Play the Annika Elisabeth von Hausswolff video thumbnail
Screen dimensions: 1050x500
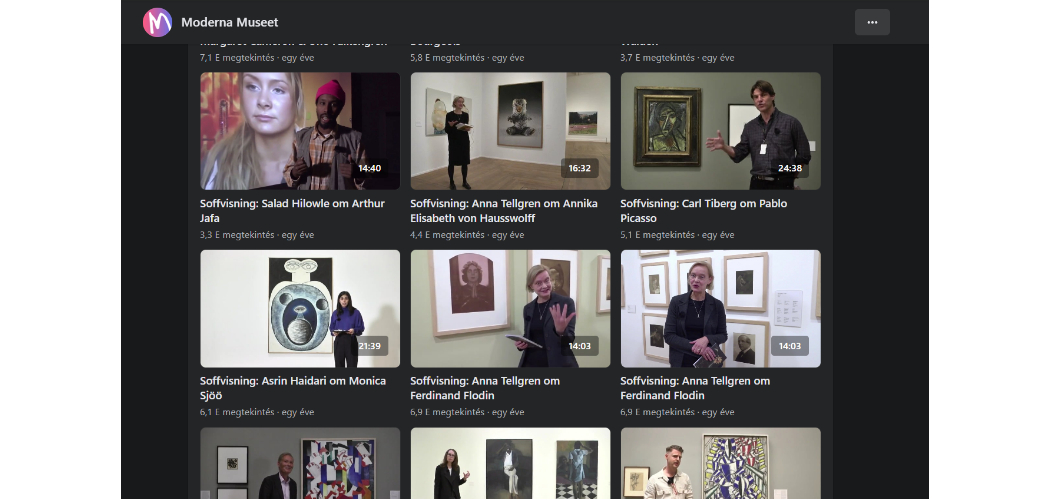click(x=510, y=130)
